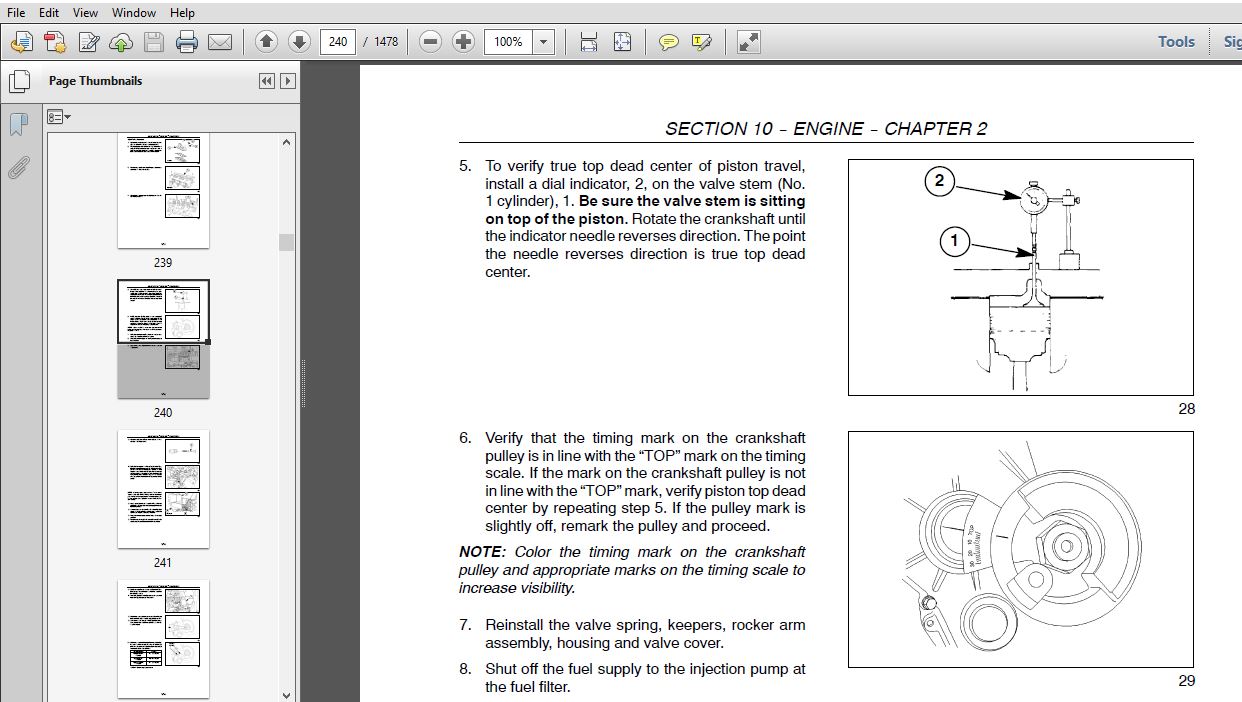The image size is (1242, 702).
Task: Click the 'Page Thumbnails' panel title
Action: pos(96,81)
